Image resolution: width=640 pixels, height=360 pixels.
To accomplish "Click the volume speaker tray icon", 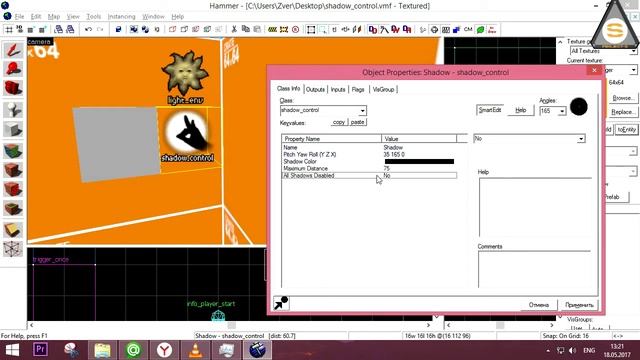I will click(572, 351).
